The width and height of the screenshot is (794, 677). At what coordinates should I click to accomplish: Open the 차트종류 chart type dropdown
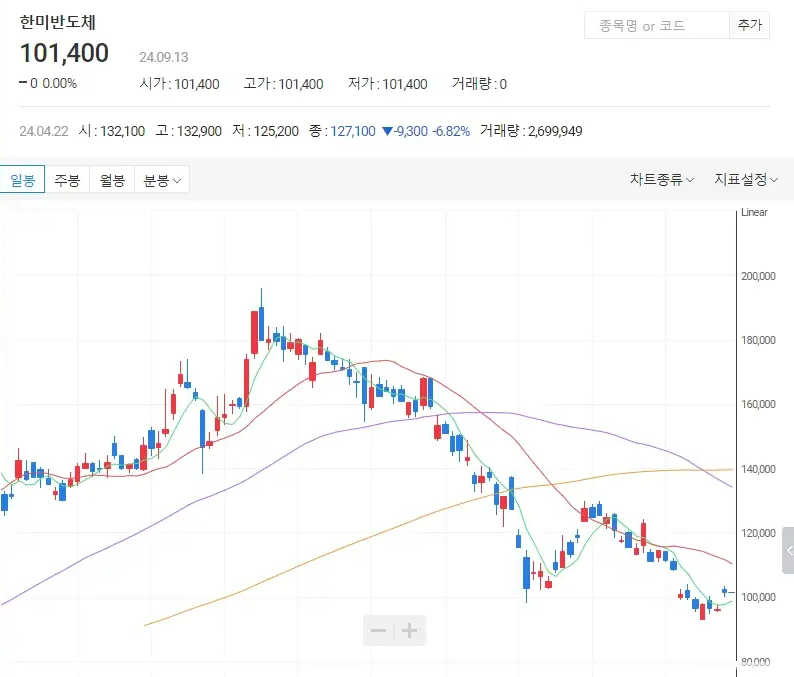pyautogui.click(x=662, y=179)
